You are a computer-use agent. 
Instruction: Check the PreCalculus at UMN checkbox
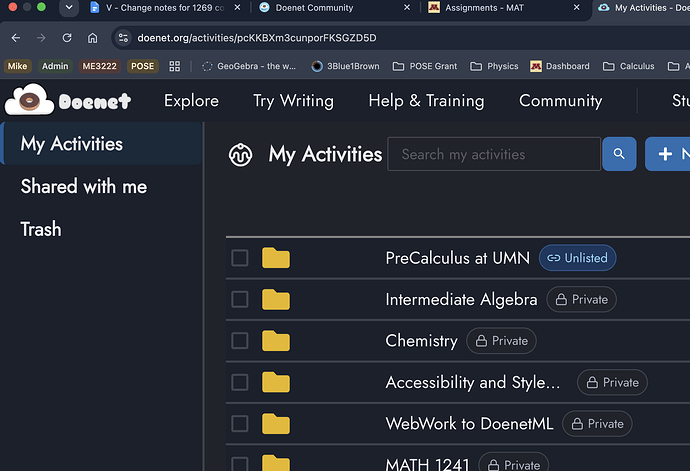pyautogui.click(x=240, y=258)
